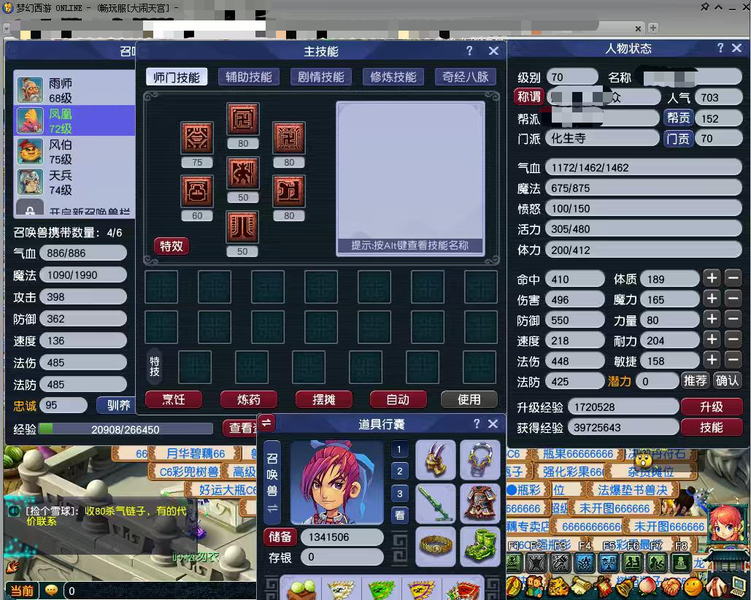The width and height of the screenshot is (751, 600).
Task: Click the necklace equipment slot
Action: 480,460
